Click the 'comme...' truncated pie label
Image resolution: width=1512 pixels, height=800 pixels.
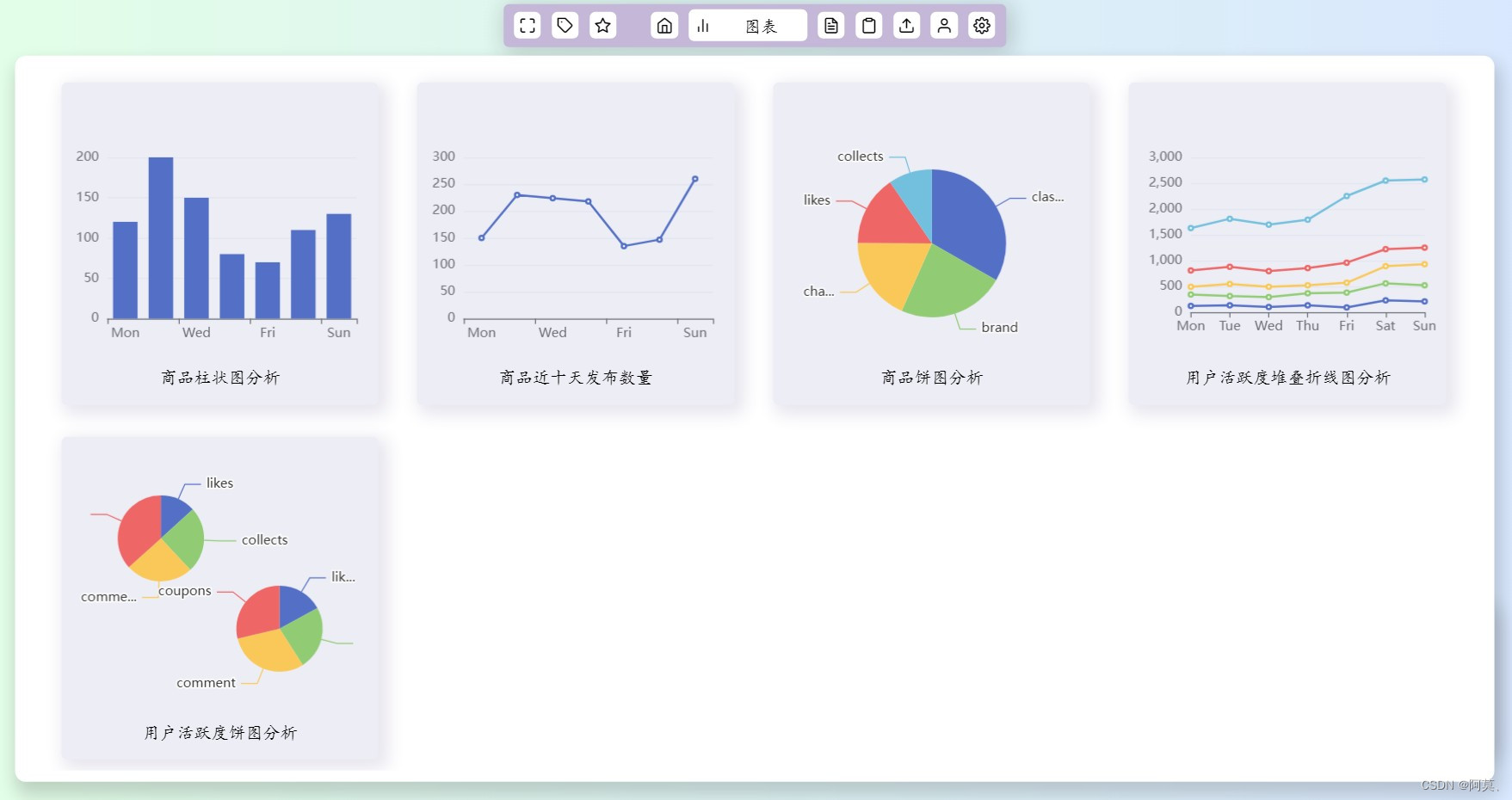pyautogui.click(x=108, y=597)
